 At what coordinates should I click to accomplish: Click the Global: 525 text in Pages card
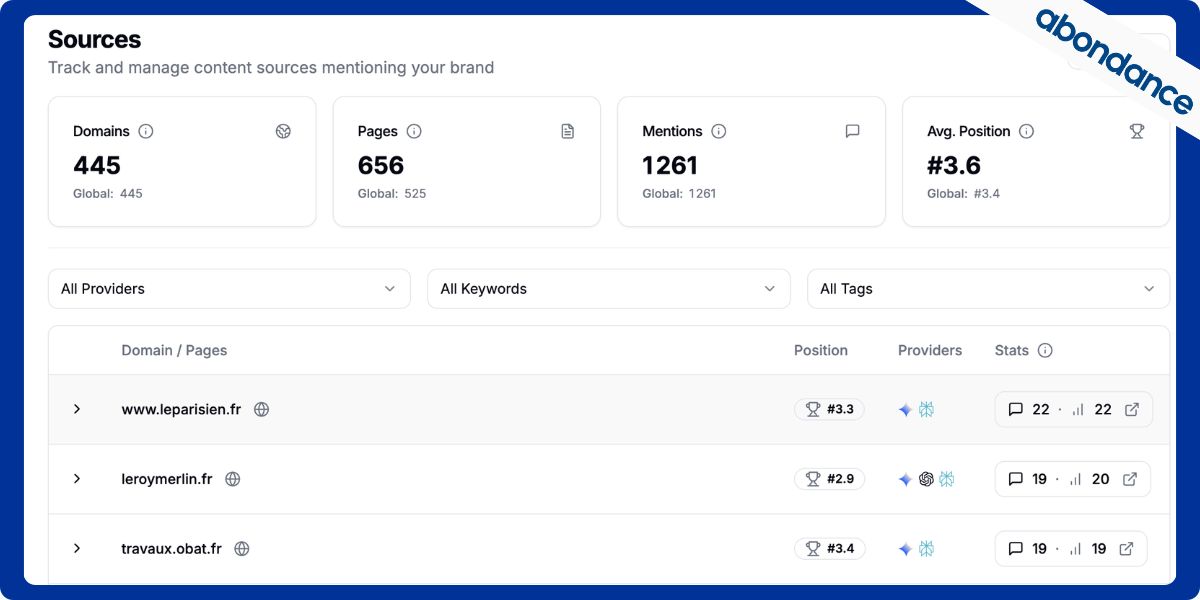(x=392, y=193)
